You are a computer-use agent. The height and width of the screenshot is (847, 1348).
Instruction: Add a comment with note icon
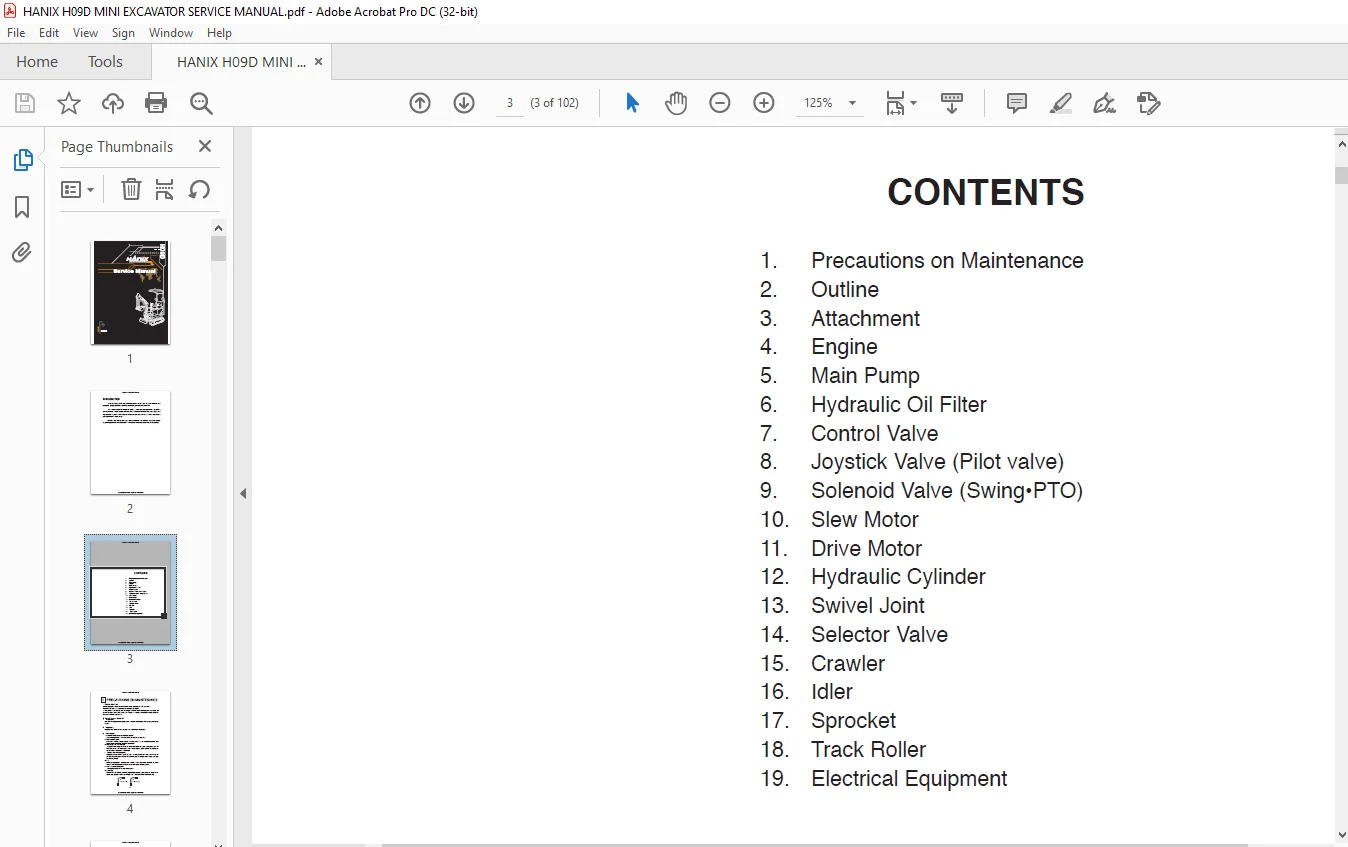coord(1017,103)
